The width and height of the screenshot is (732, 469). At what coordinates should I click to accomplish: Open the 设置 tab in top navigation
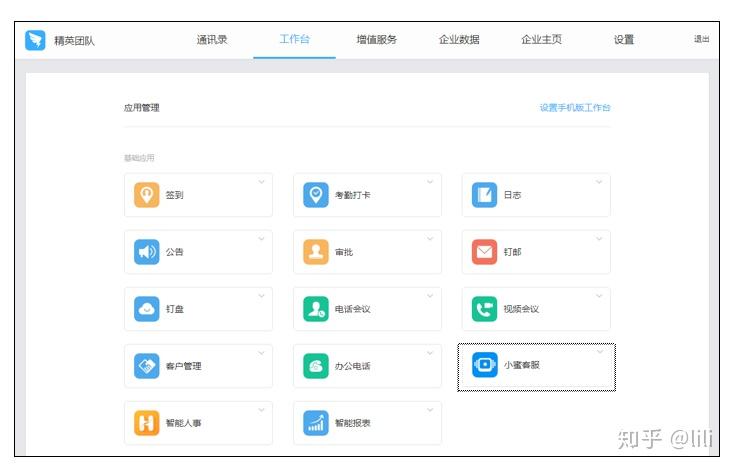pos(624,40)
